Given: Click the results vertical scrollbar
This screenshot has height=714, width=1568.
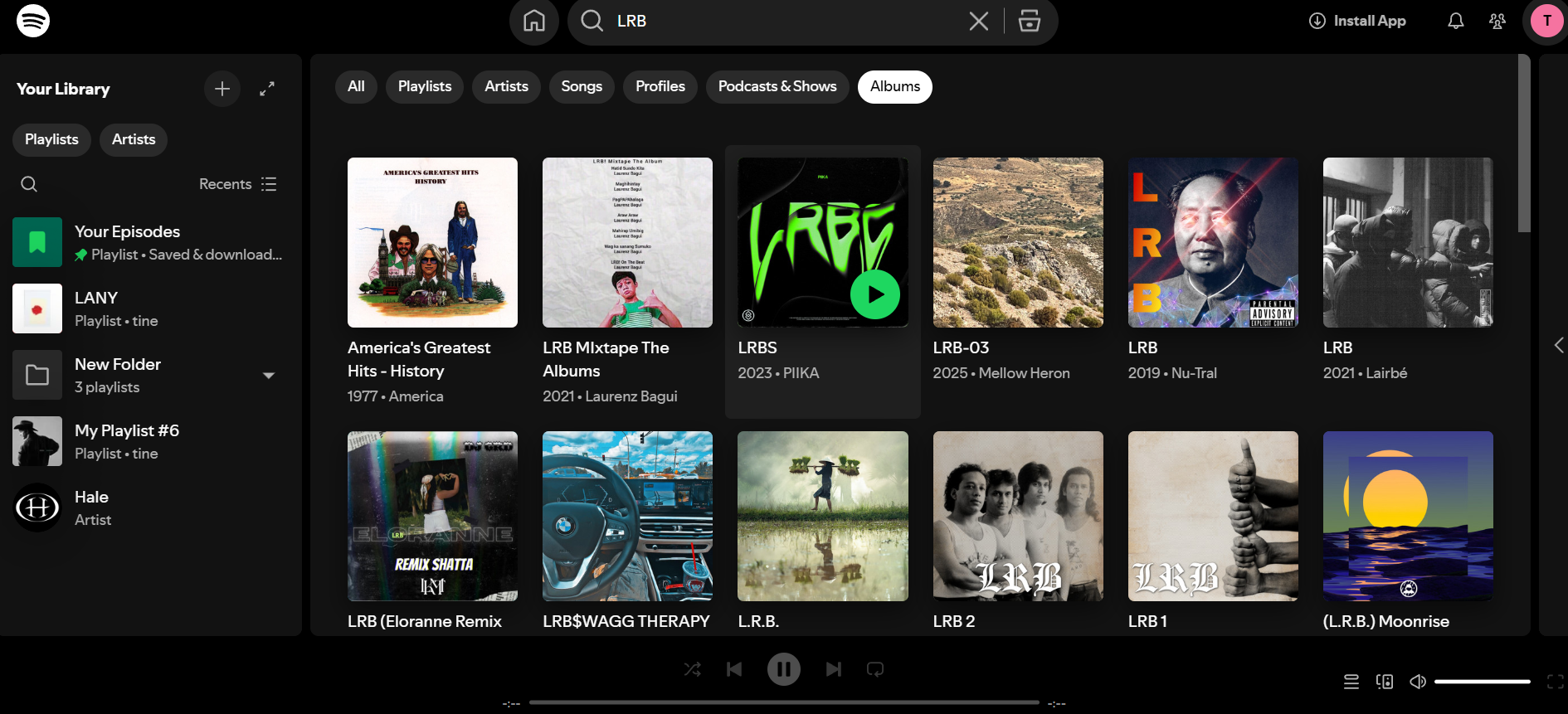Looking at the screenshot, I should (1523, 143).
